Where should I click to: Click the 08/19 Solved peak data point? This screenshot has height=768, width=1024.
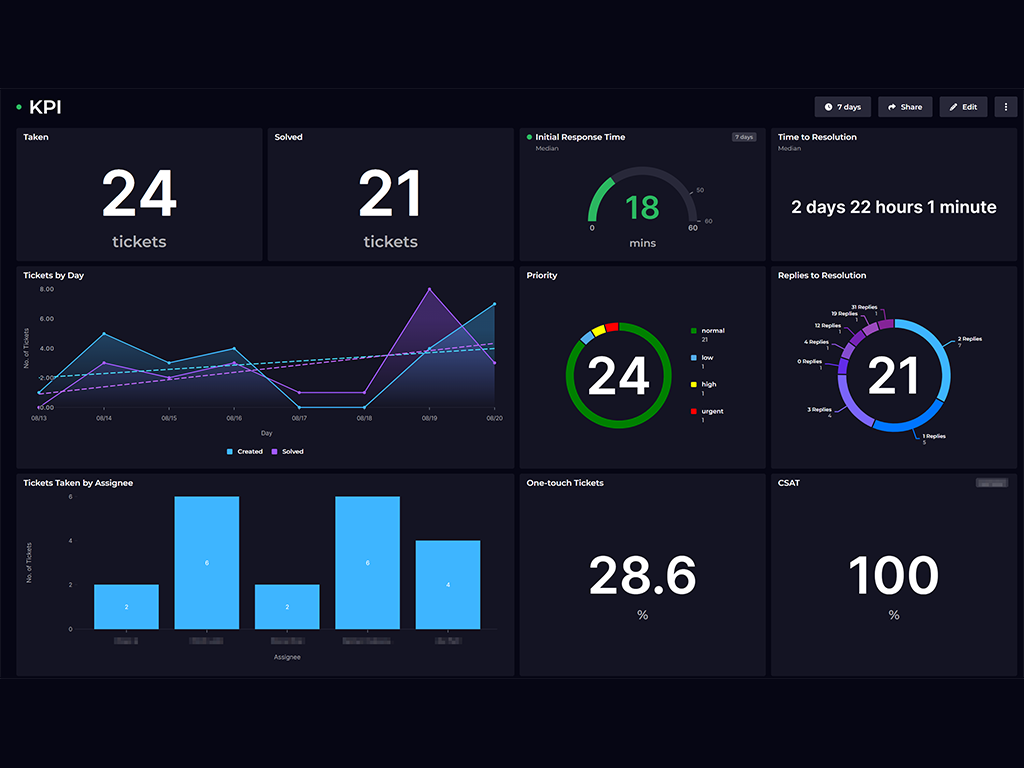429,290
